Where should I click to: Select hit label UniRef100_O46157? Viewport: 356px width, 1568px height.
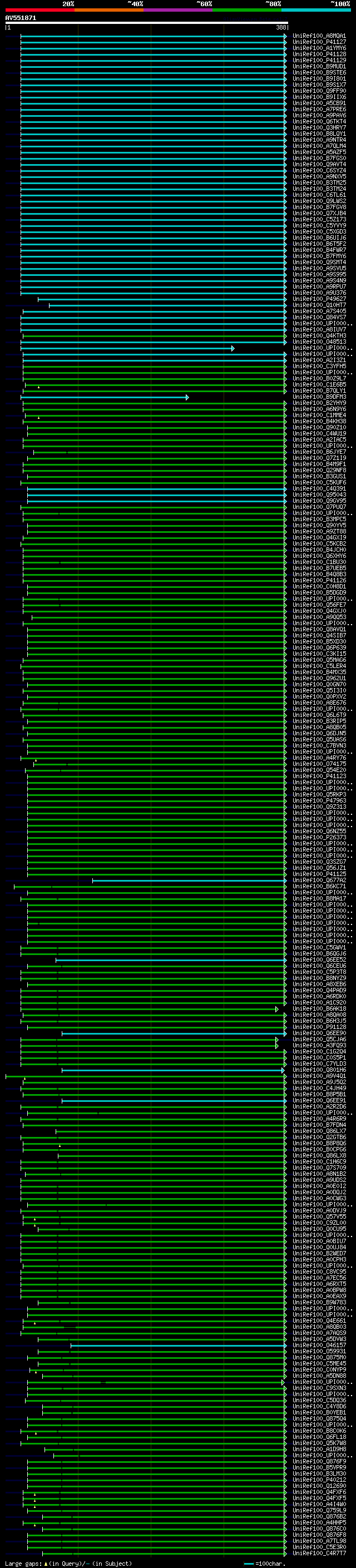pos(319,1344)
